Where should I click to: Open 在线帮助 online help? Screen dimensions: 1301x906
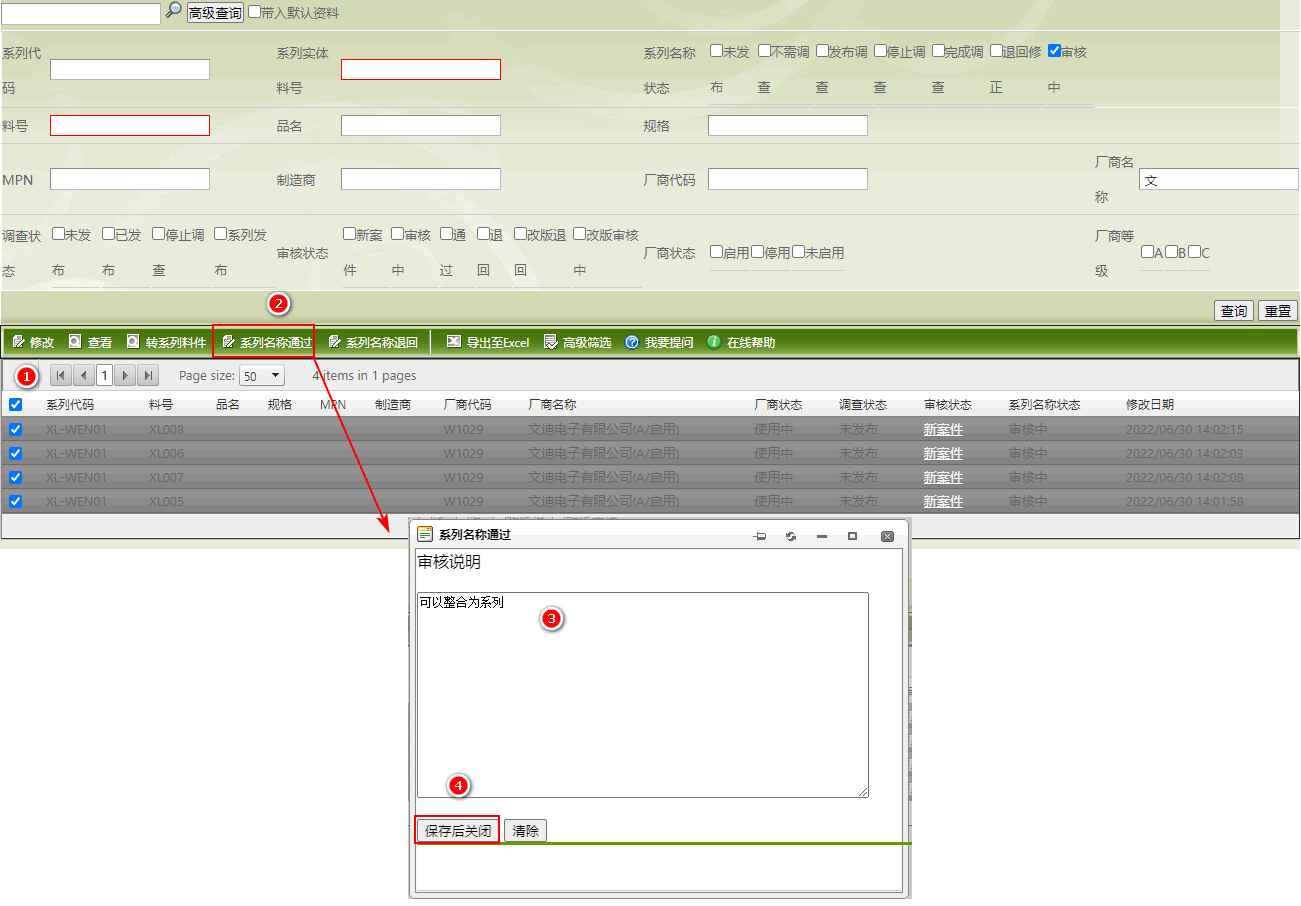741,342
